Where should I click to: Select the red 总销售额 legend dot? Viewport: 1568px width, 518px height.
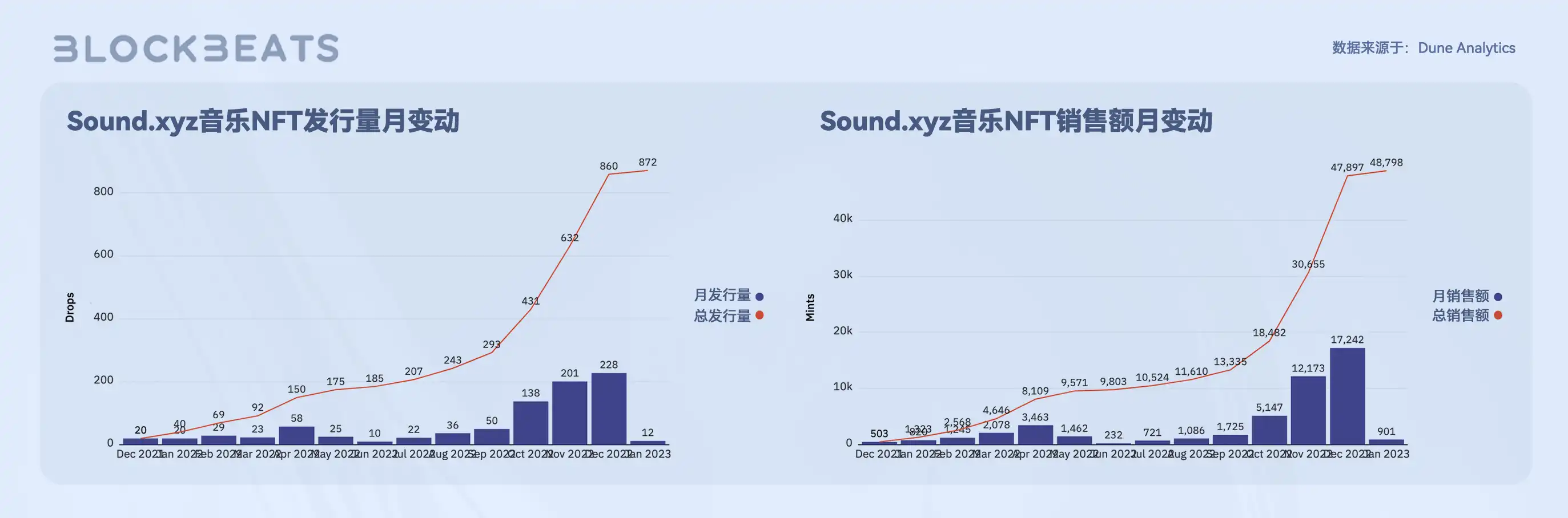coord(1497,316)
